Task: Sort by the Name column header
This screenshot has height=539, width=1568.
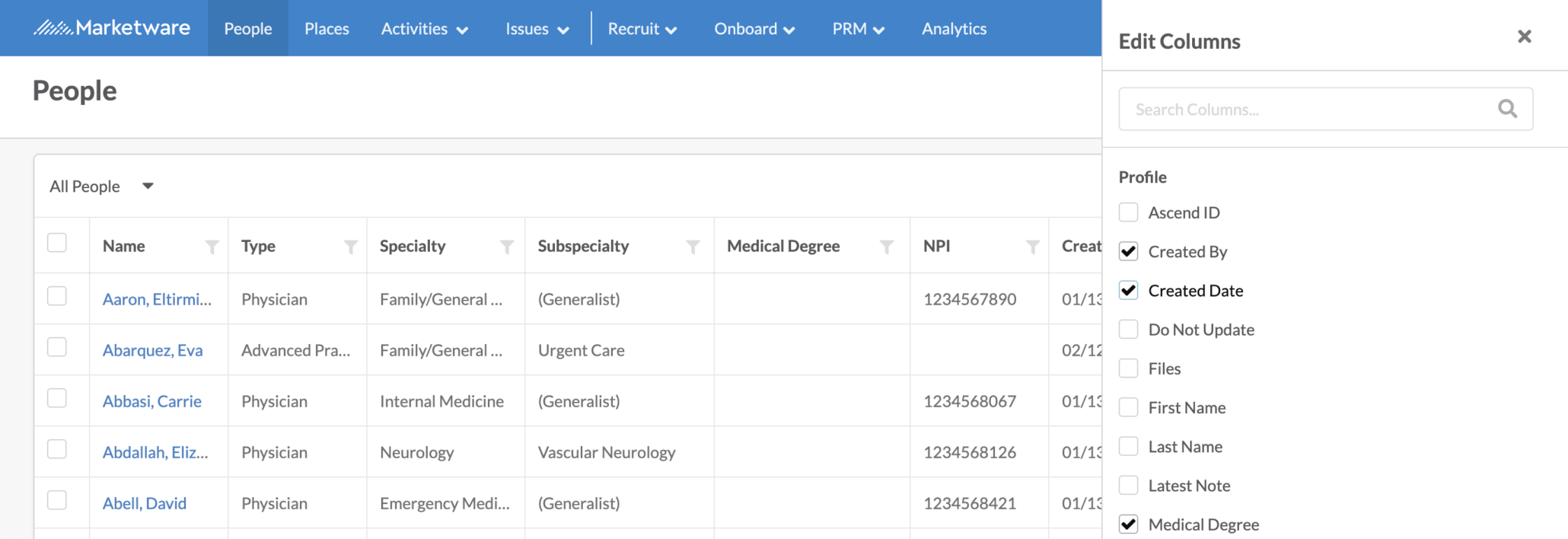Action: pyautogui.click(x=123, y=246)
